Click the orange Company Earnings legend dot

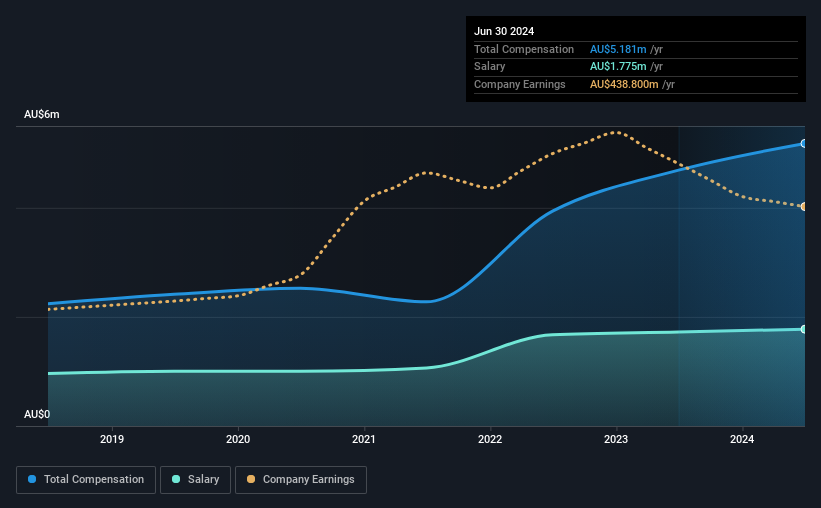coord(251,479)
